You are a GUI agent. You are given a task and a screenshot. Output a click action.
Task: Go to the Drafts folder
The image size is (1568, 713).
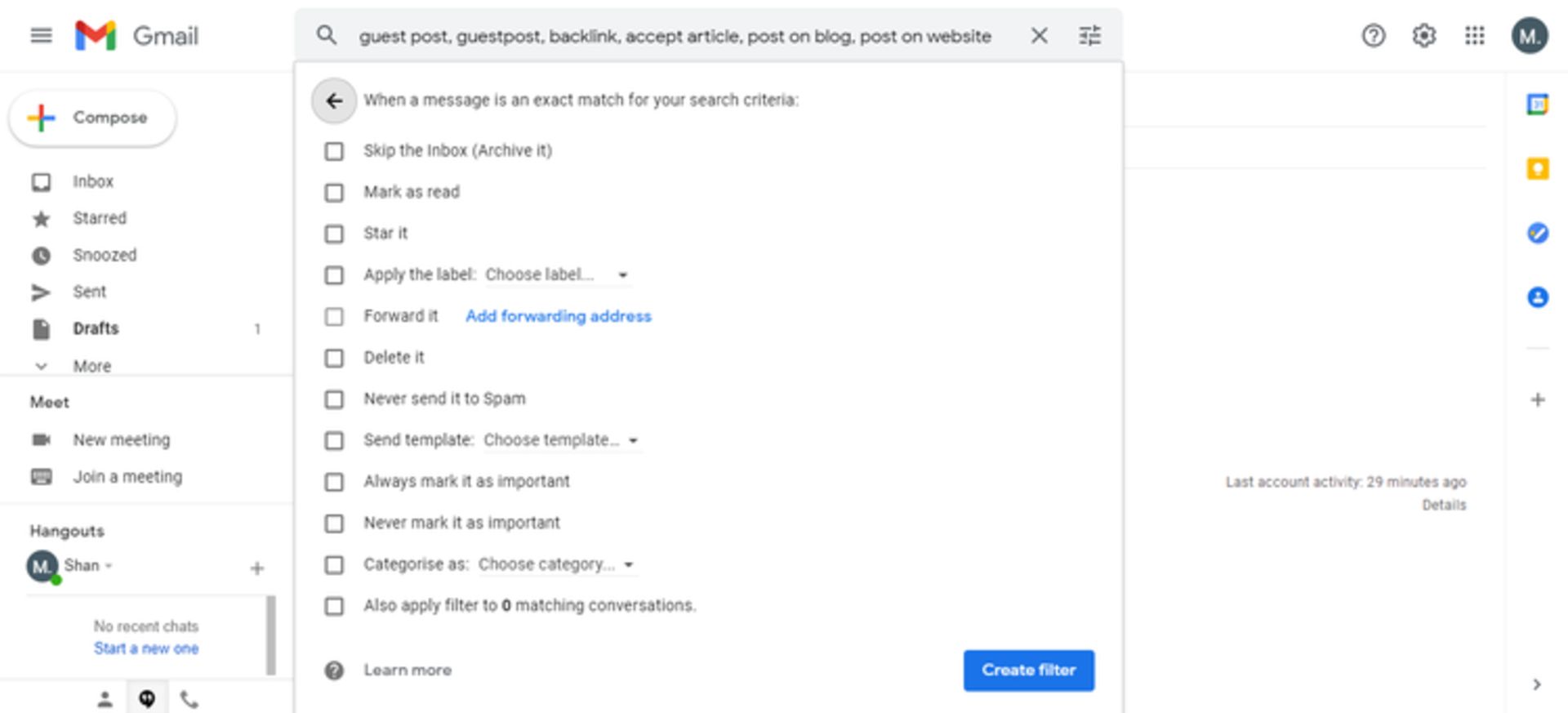pyautogui.click(x=96, y=328)
